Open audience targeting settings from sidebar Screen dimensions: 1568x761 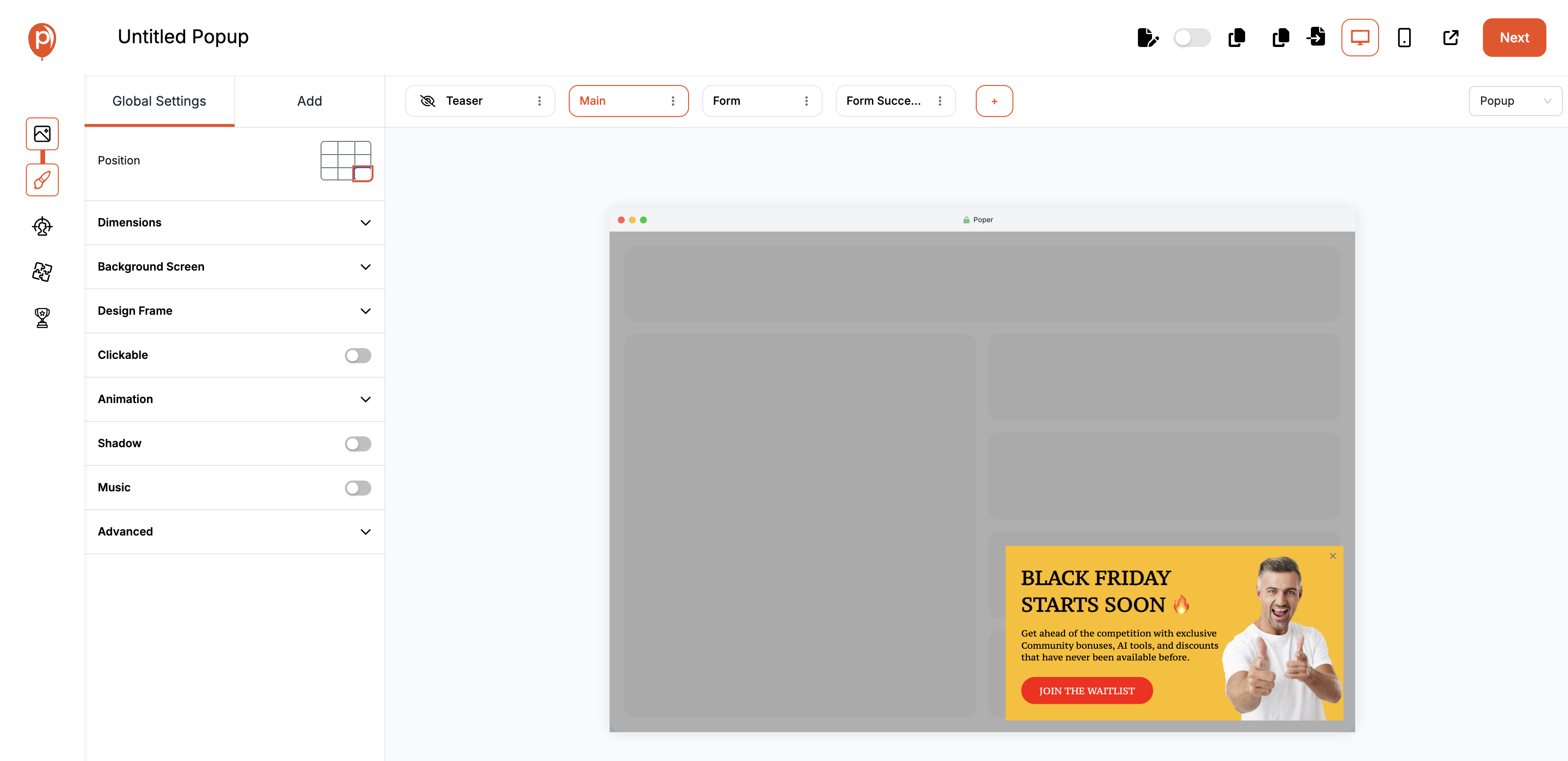pyautogui.click(x=41, y=226)
